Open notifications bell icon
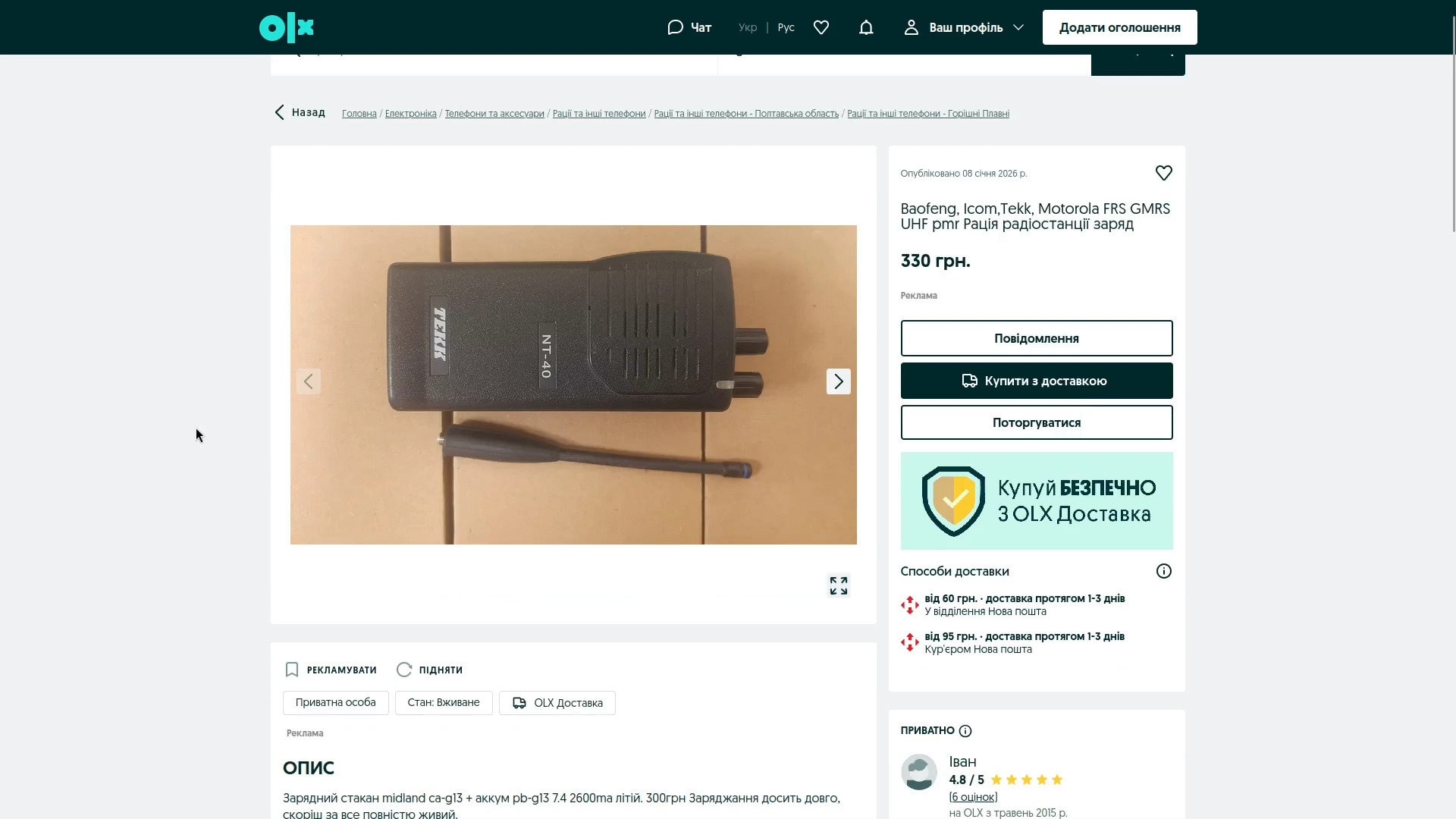 click(866, 28)
